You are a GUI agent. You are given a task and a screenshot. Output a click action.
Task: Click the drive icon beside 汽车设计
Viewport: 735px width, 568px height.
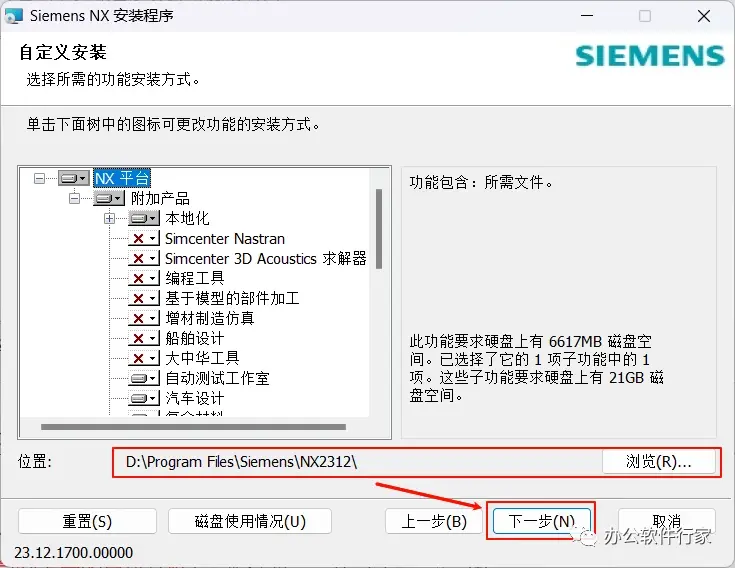pyautogui.click(x=144, y=398)
